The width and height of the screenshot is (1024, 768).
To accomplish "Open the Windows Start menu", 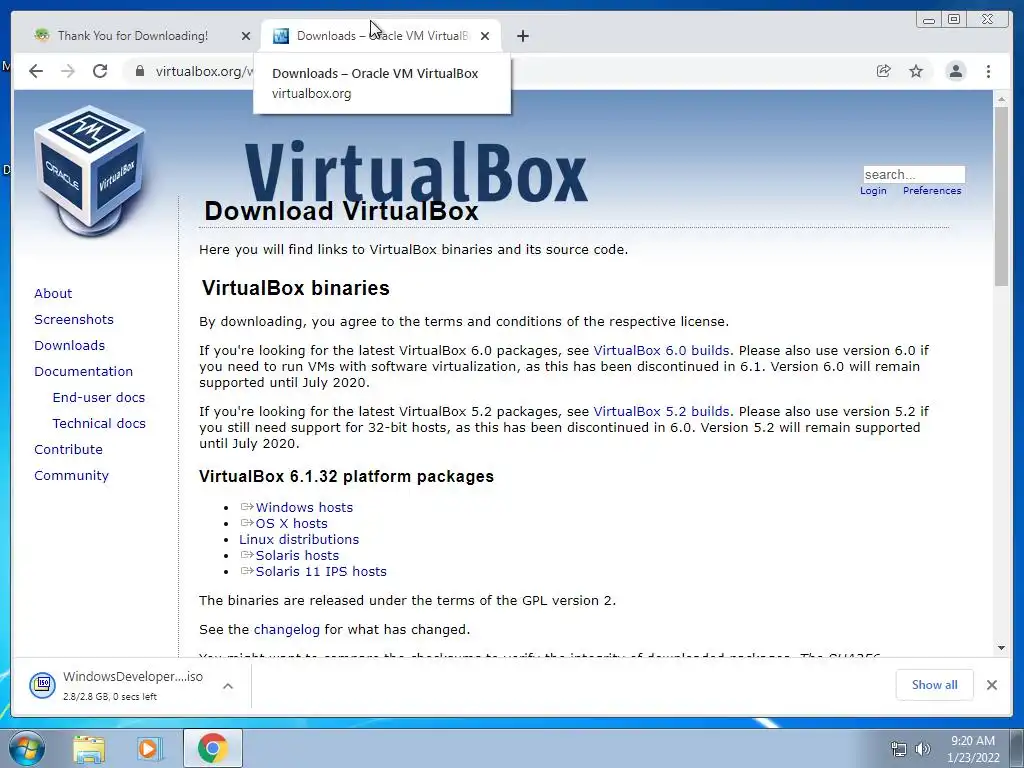I will pyautogui.click(x=27, y=748).
